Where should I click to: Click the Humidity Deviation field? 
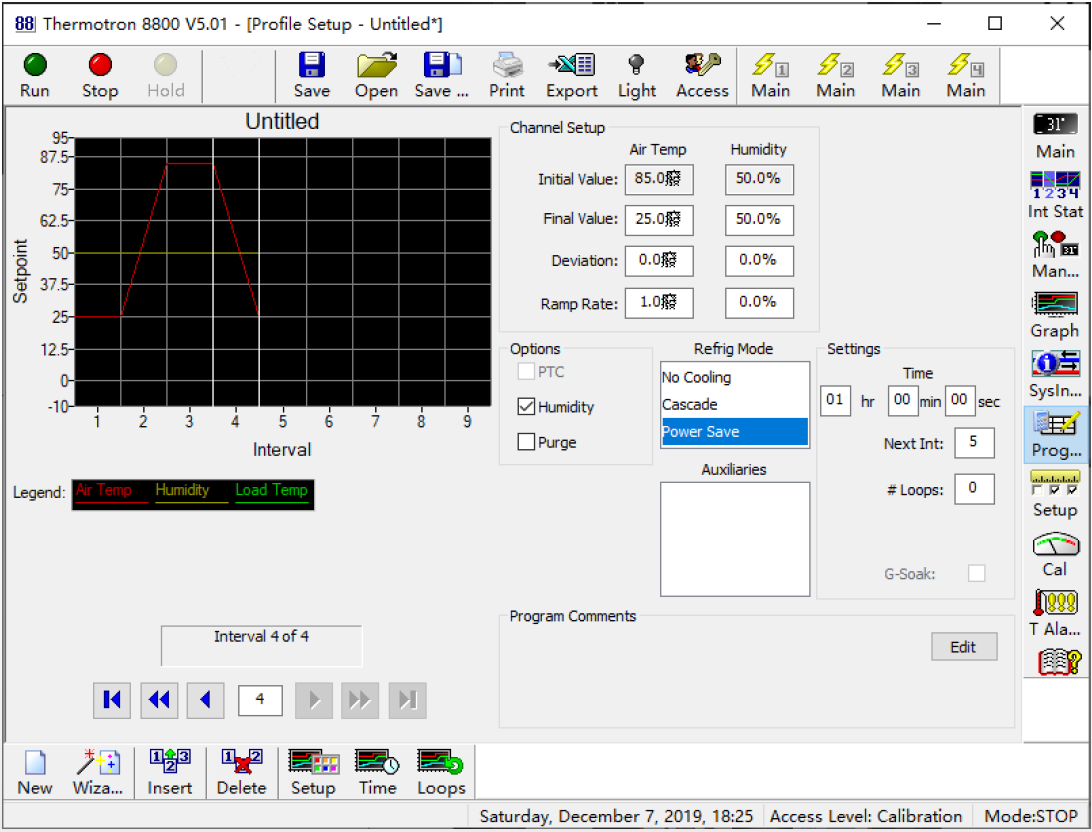(x=759, y=260)
